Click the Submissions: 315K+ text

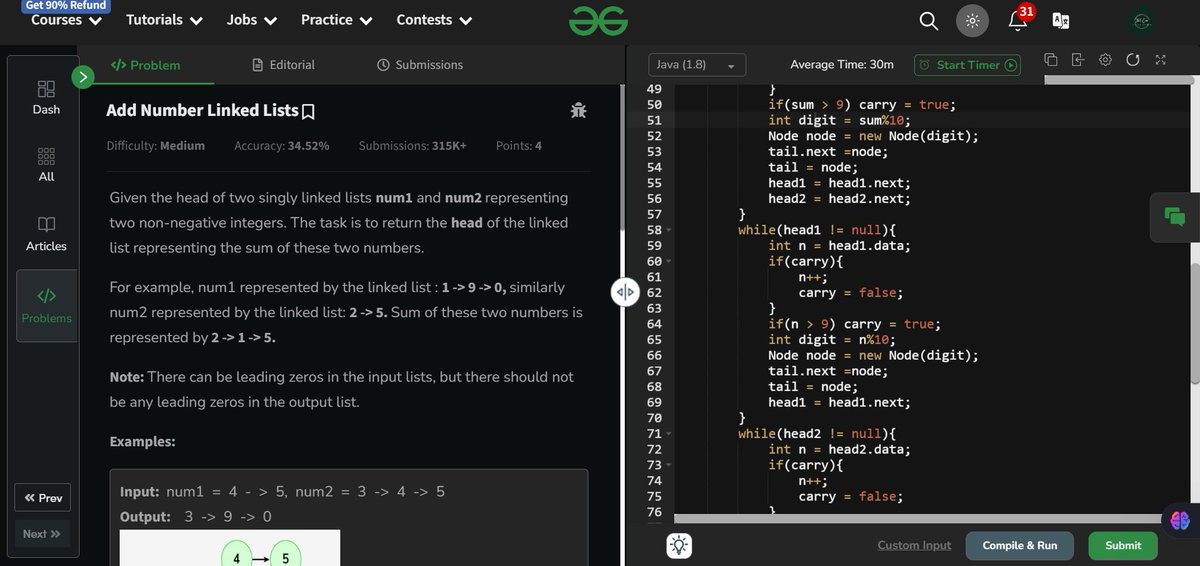[x=413, y=146]
